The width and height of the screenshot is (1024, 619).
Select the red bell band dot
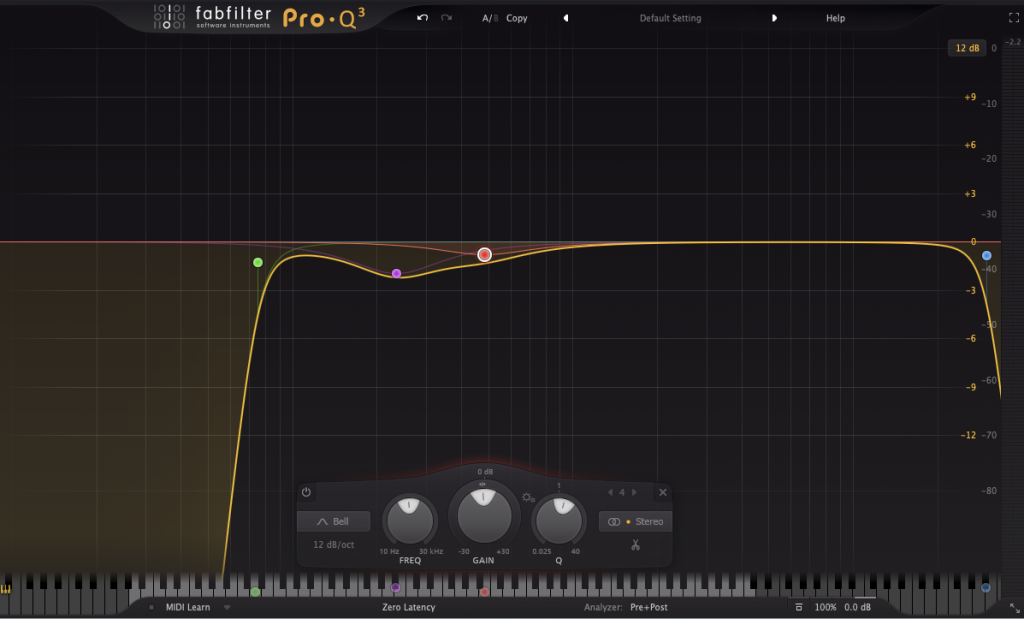(485, 255)
